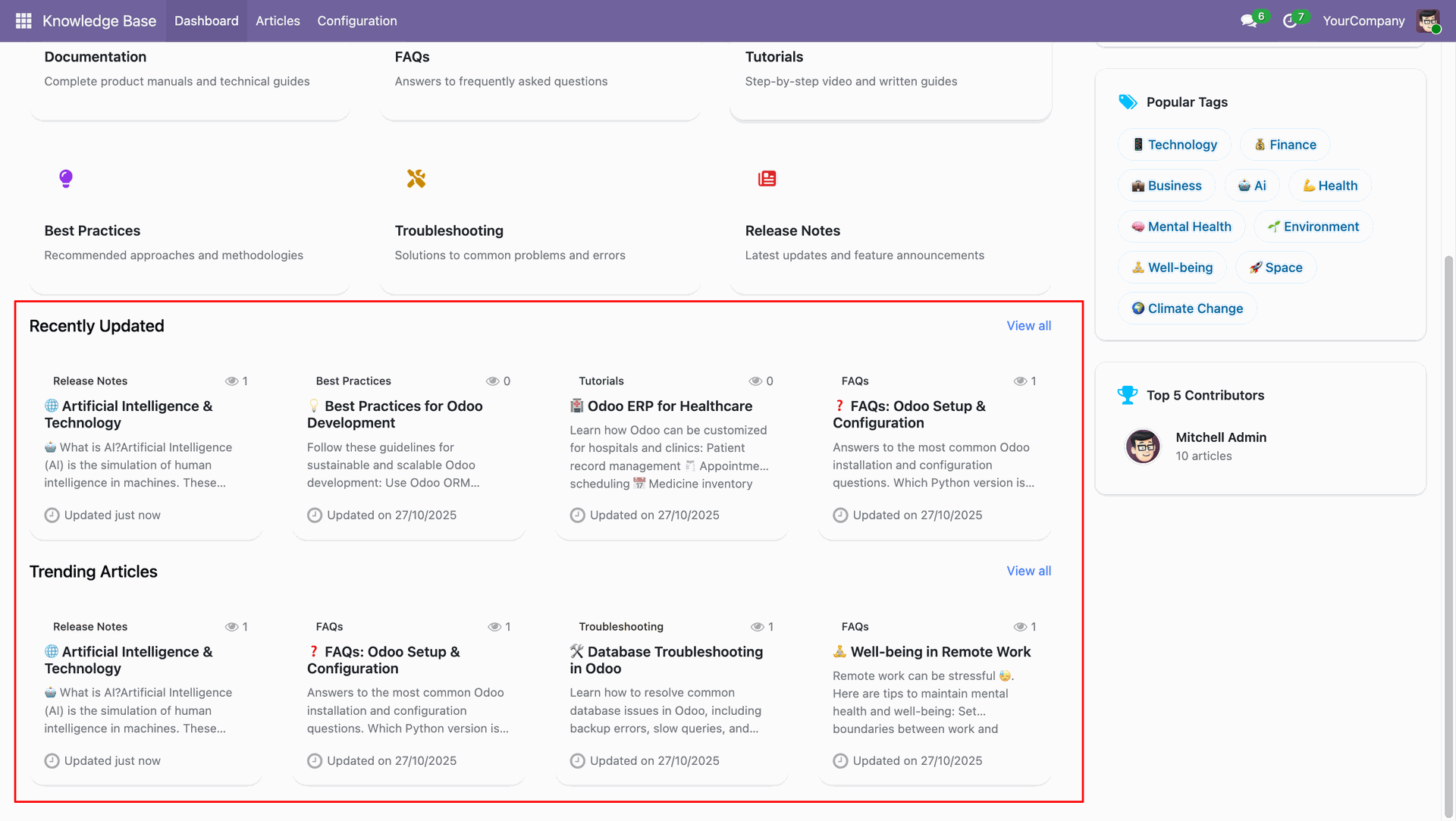
Task: Click View all for Recently Updated
Action: coord(1028,326)
